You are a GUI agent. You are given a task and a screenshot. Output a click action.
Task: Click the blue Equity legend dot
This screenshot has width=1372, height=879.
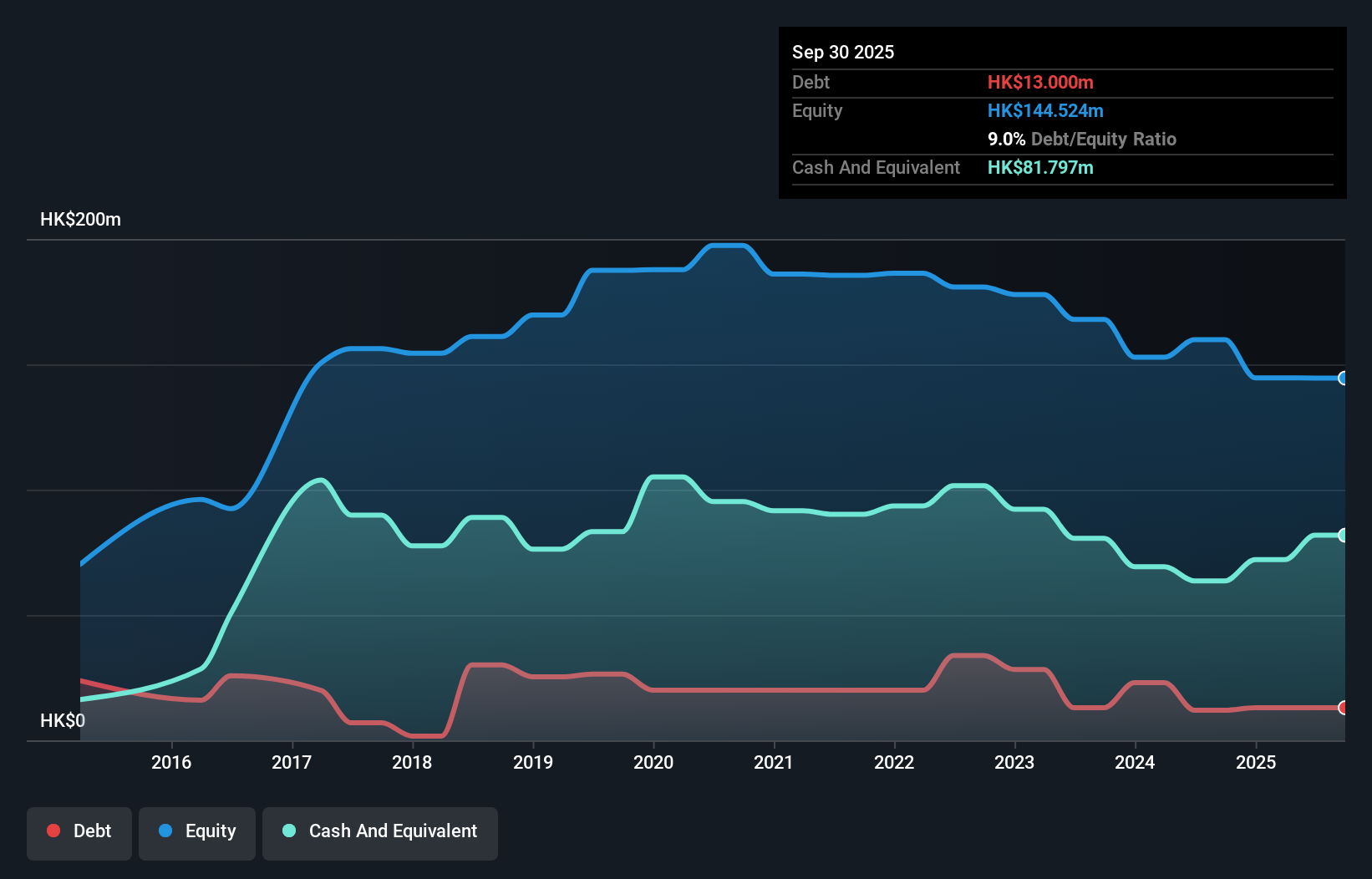coord(165,831)
